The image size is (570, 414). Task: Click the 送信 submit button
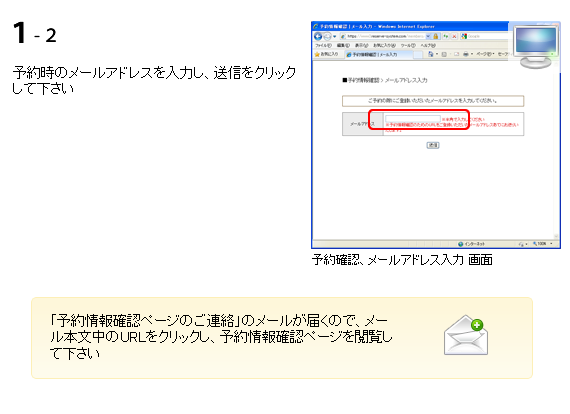[x=433, y=145]
